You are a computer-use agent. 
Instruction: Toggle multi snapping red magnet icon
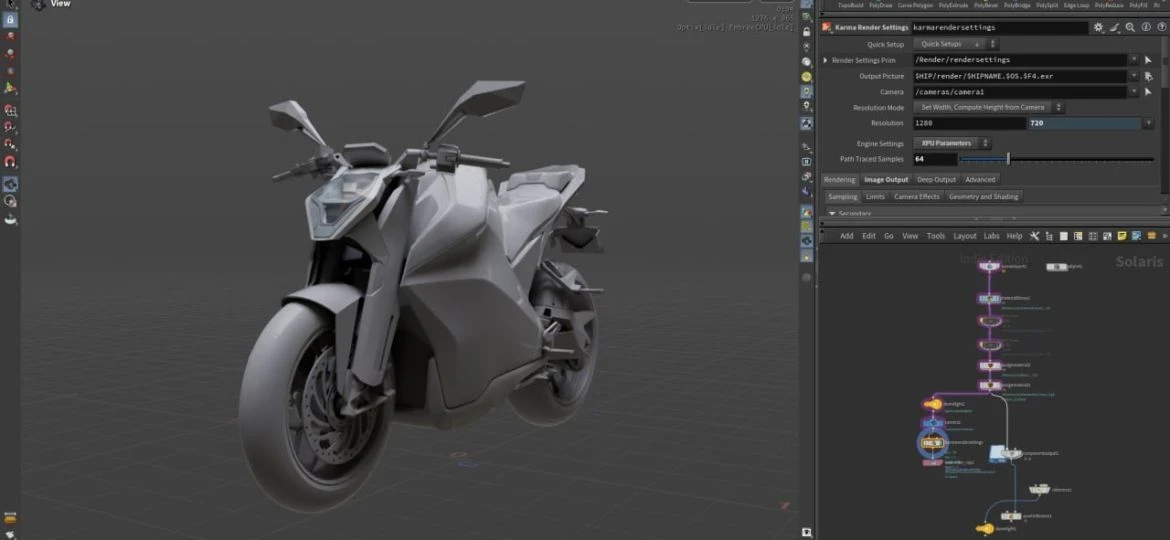tap(10, 161)
